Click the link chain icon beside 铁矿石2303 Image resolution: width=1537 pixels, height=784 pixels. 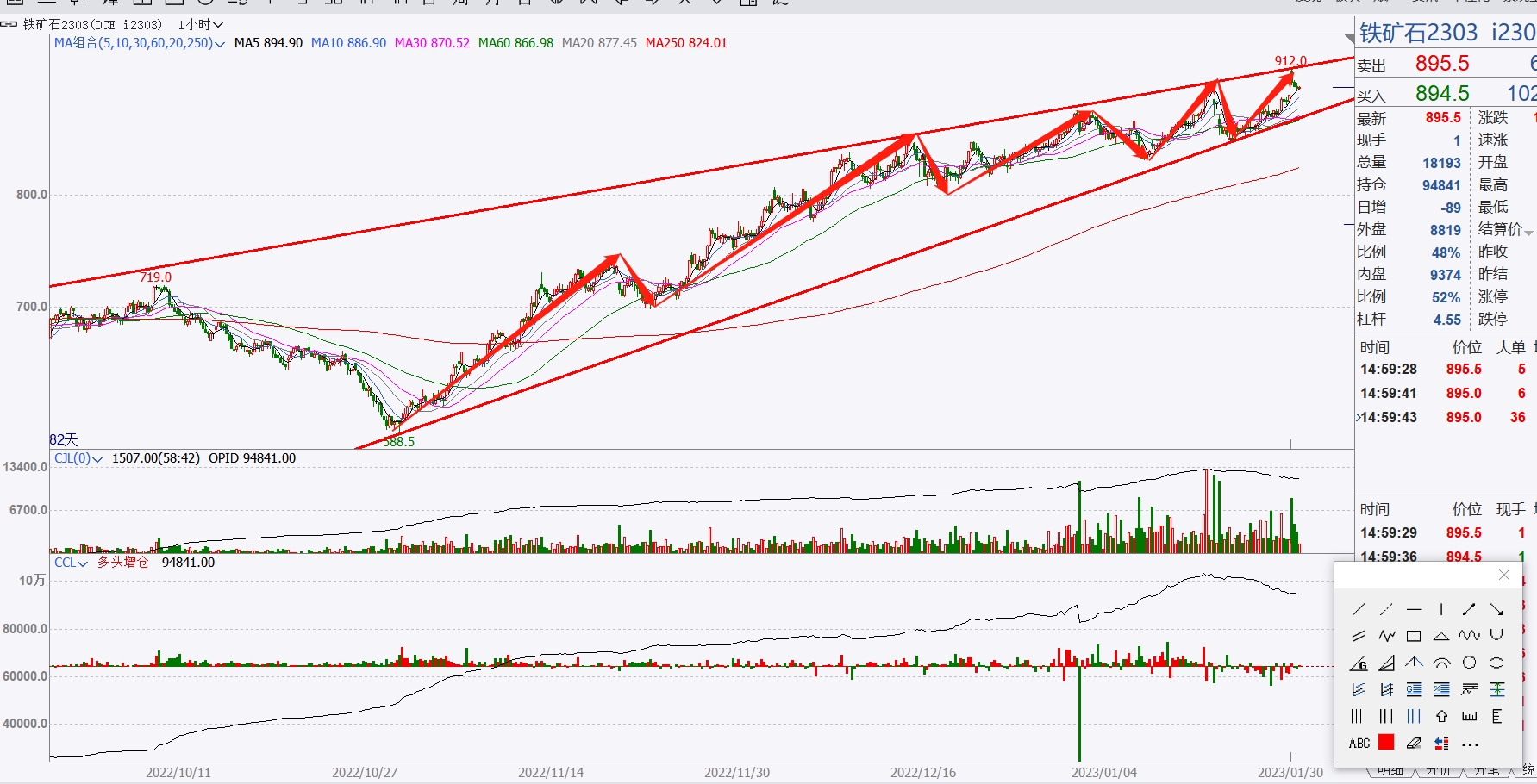(9, 24)
